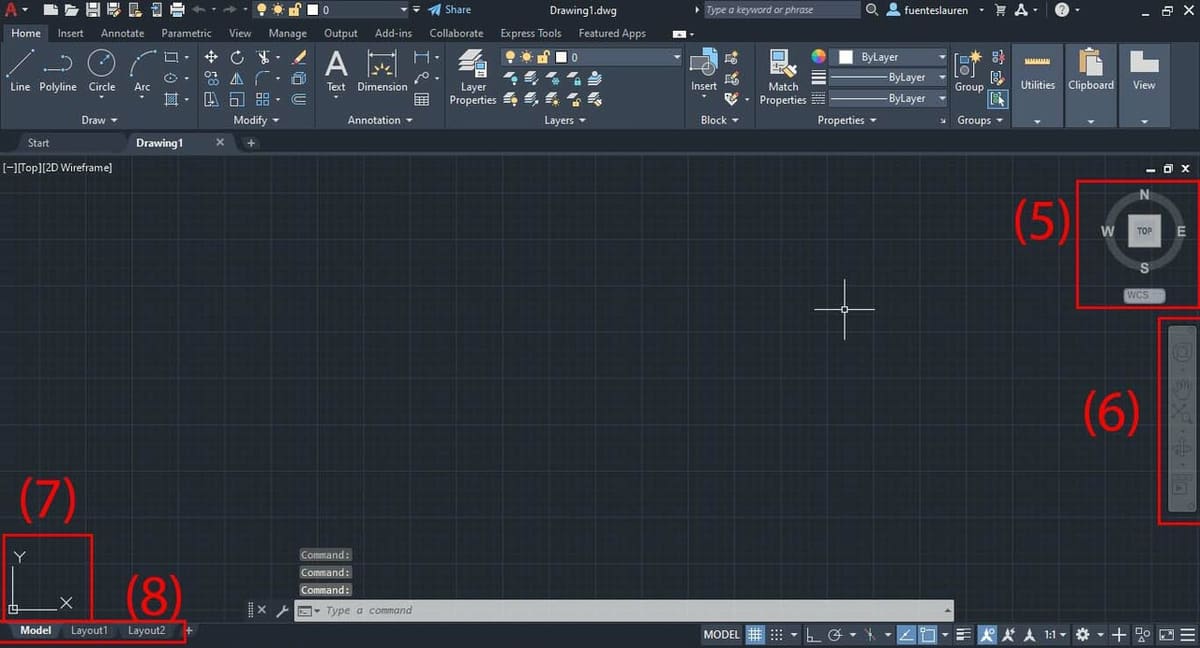Viewport: 1200px width, 648px height.
Task: Click the Move tool in Modify panel
Action: [x=211, y=57]
